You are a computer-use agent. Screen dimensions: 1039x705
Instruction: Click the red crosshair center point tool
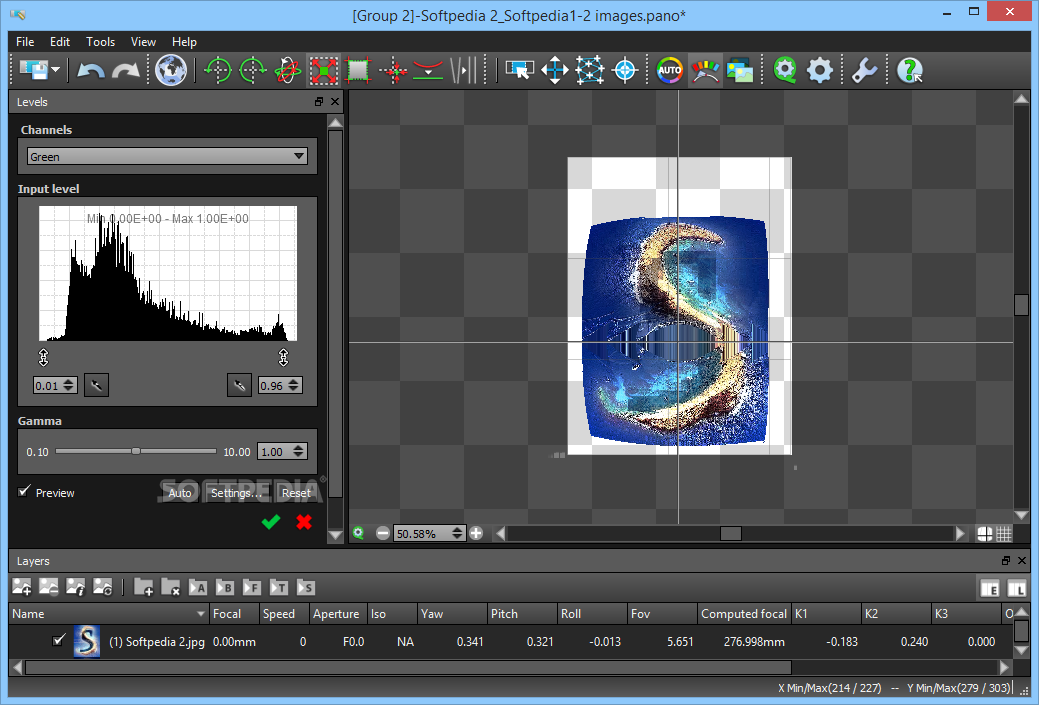(x=393, y=70)
